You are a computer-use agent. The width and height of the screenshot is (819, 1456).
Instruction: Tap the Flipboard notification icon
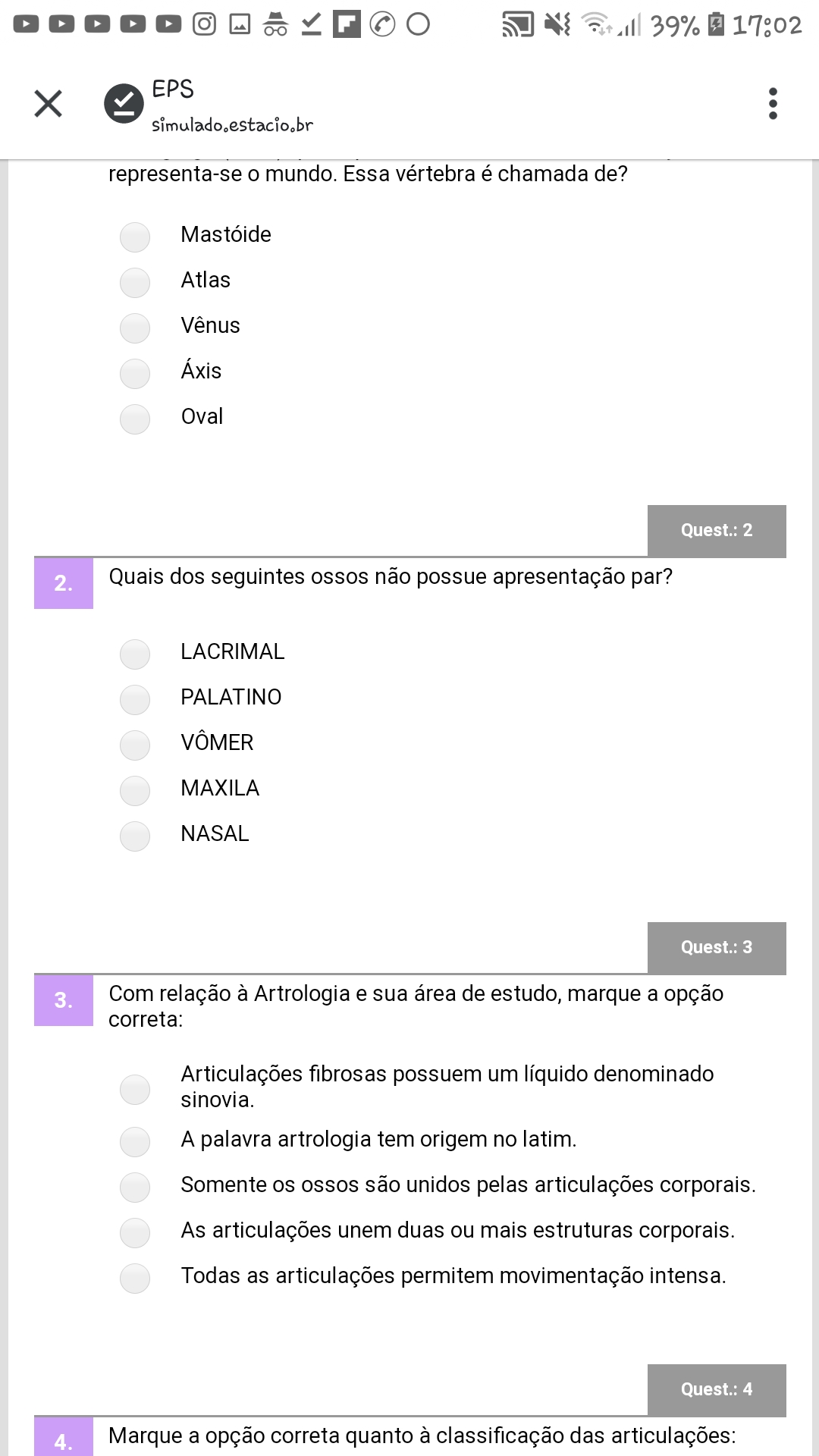tap(347, 25)
